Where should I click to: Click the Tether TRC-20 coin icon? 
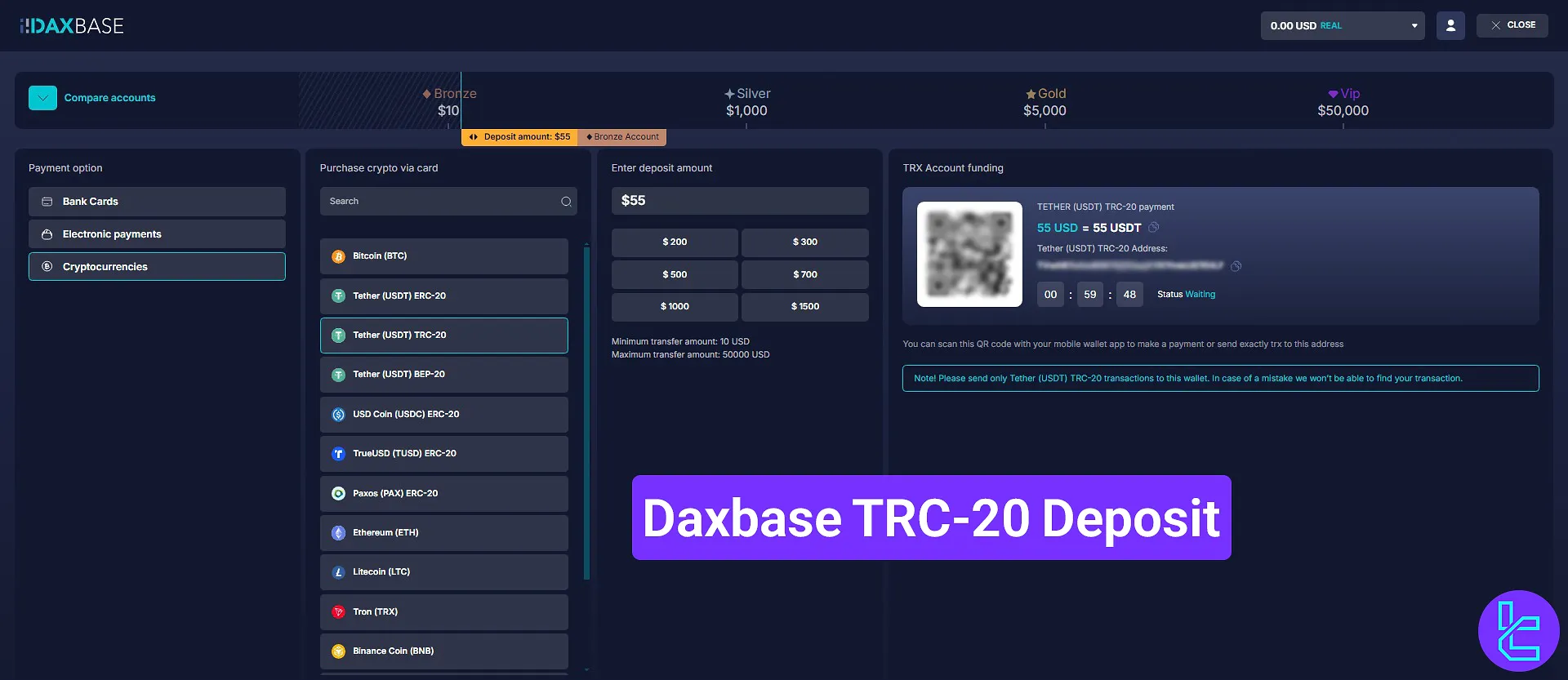(x=338, y=336)
